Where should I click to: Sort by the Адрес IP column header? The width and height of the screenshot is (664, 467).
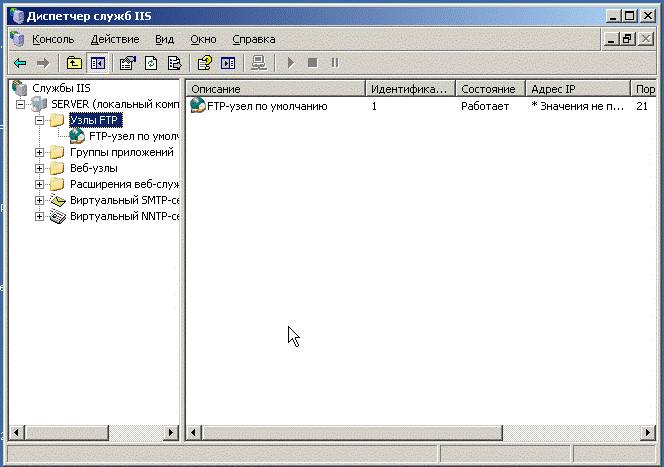tap(578, 89)
